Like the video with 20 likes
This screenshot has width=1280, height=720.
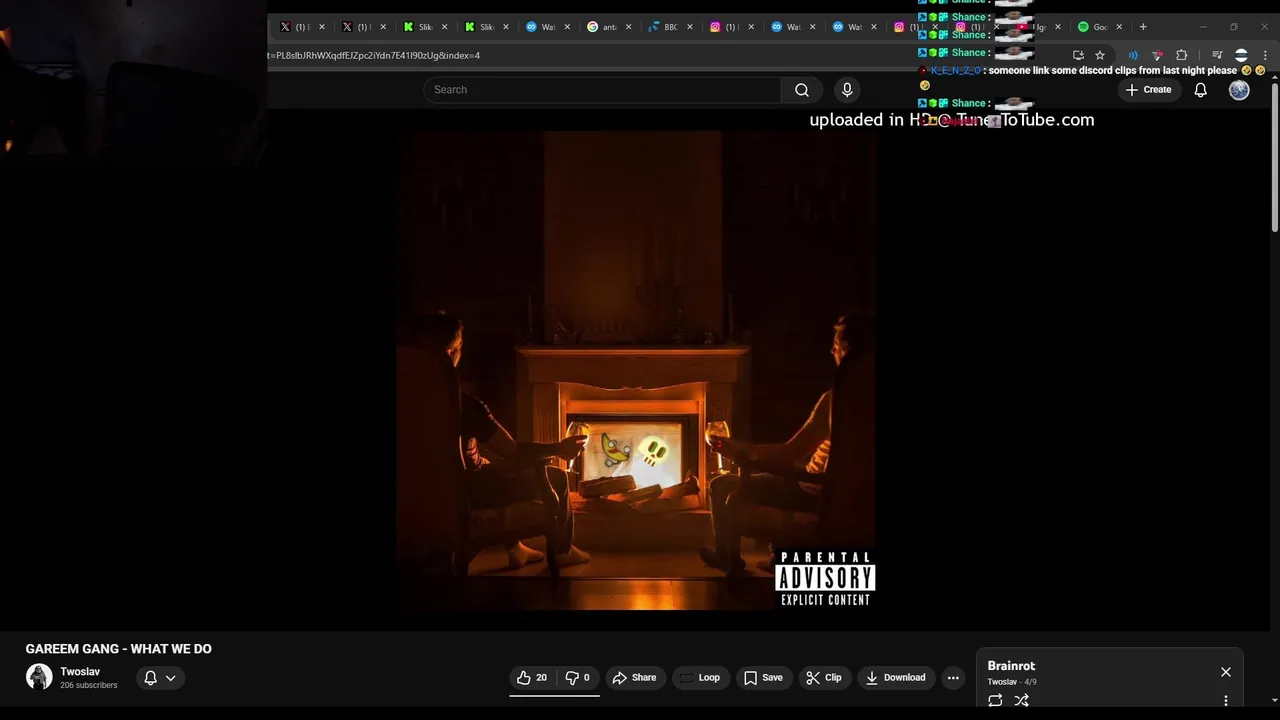532,678
